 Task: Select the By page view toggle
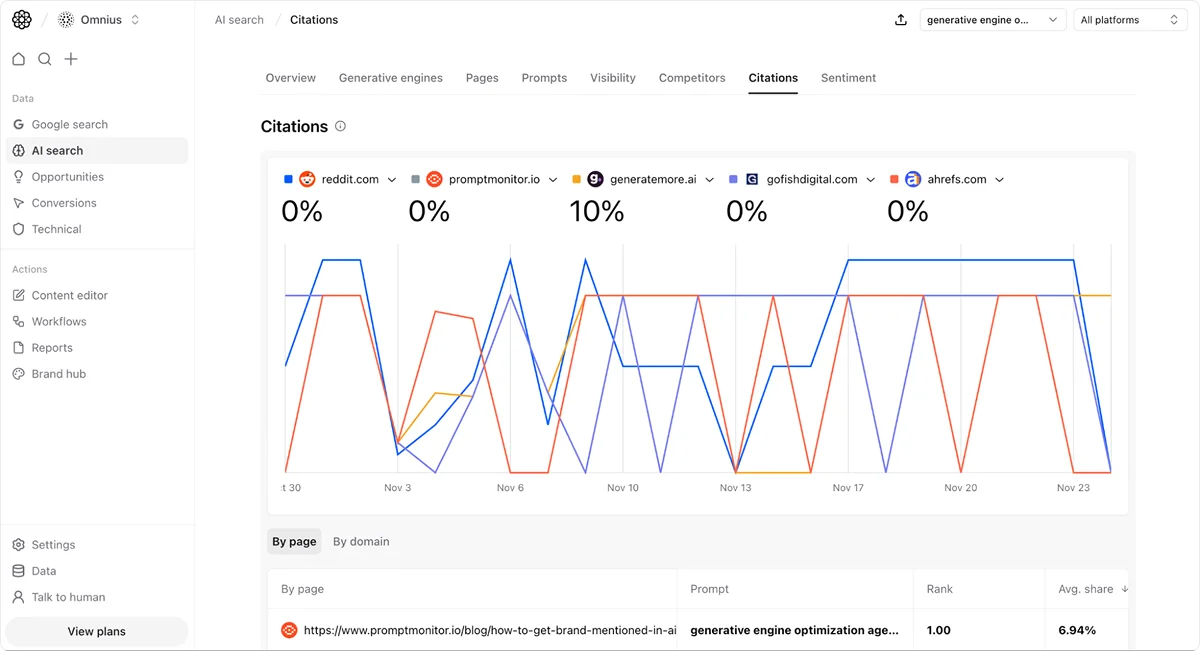[294, 542]
